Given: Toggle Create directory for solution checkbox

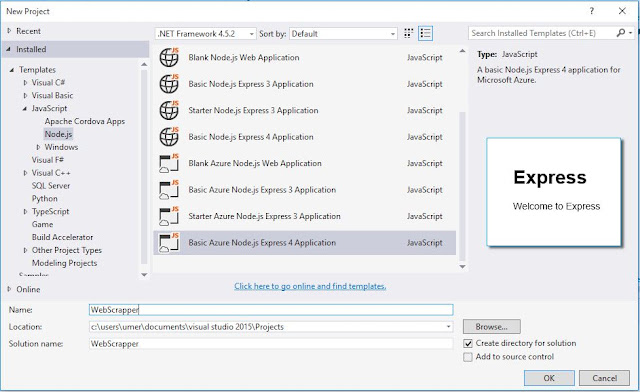Looking at the screenshot, I should [468, 343].
